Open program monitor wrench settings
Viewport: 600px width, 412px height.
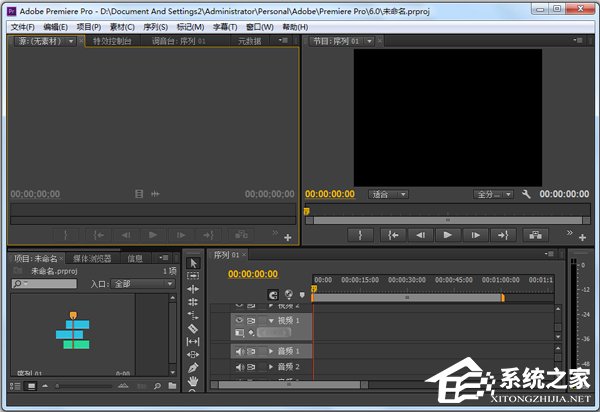click(x=526, y=194)
